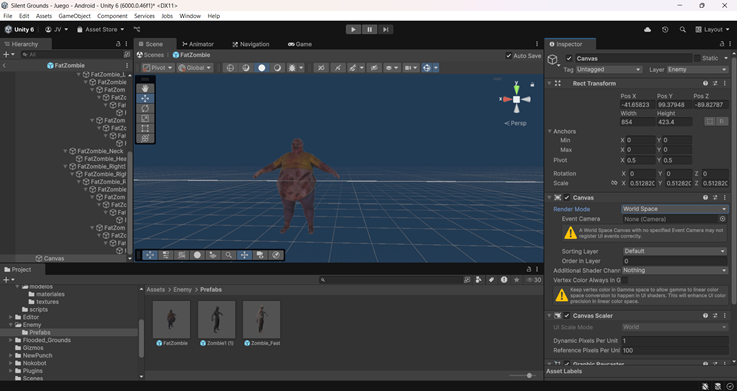Viewport: 737px width, 391px height.
Task: Open the Window menu
Action: [x=190, y=16]
